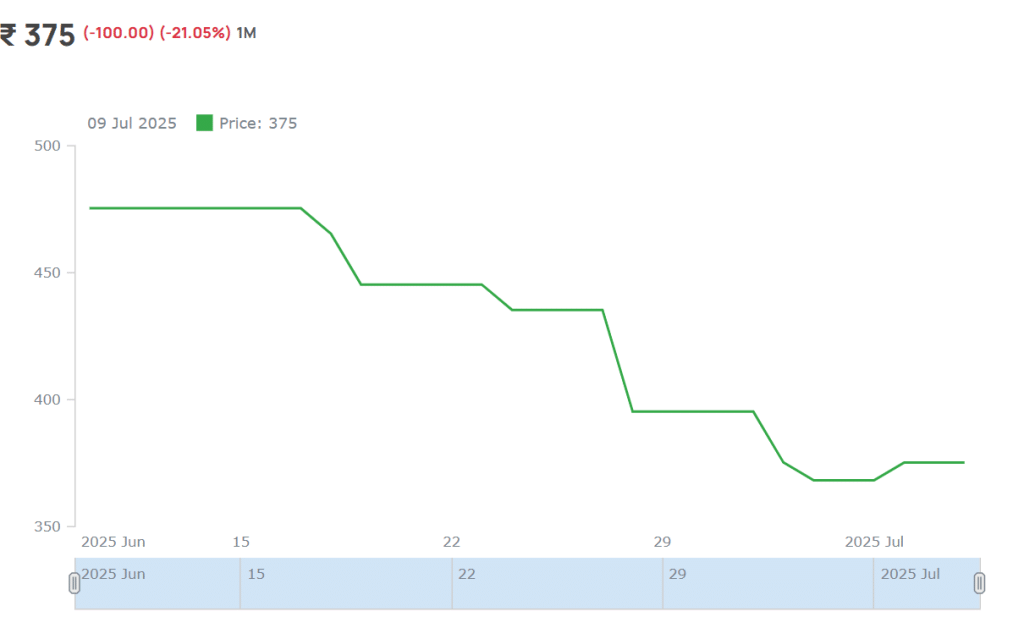Viewport: 1024px width, 617px height.
Task: Click the line's final point at 375
Action: point(963,462)
